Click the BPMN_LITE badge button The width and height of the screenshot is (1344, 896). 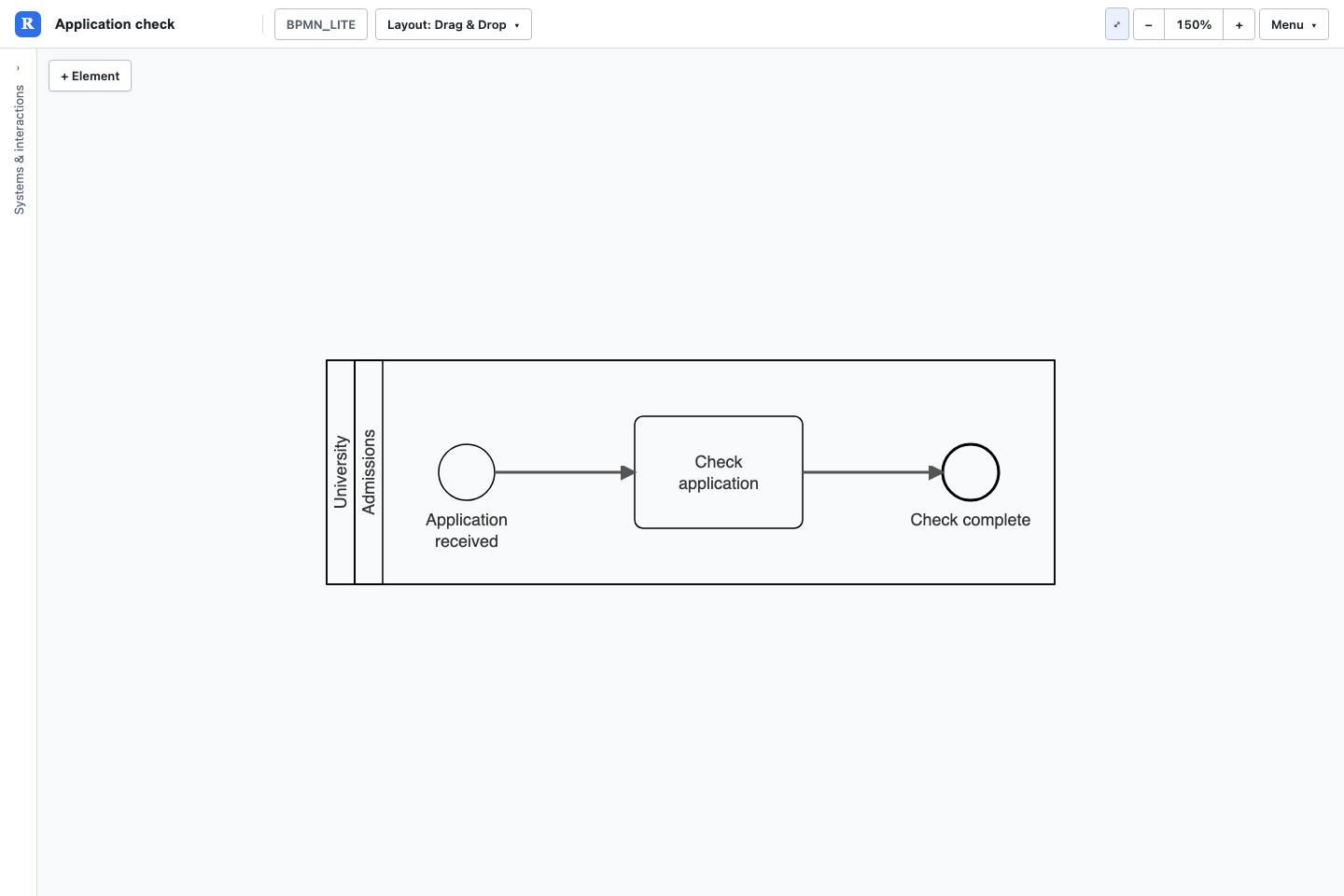[x=321, y=24]
